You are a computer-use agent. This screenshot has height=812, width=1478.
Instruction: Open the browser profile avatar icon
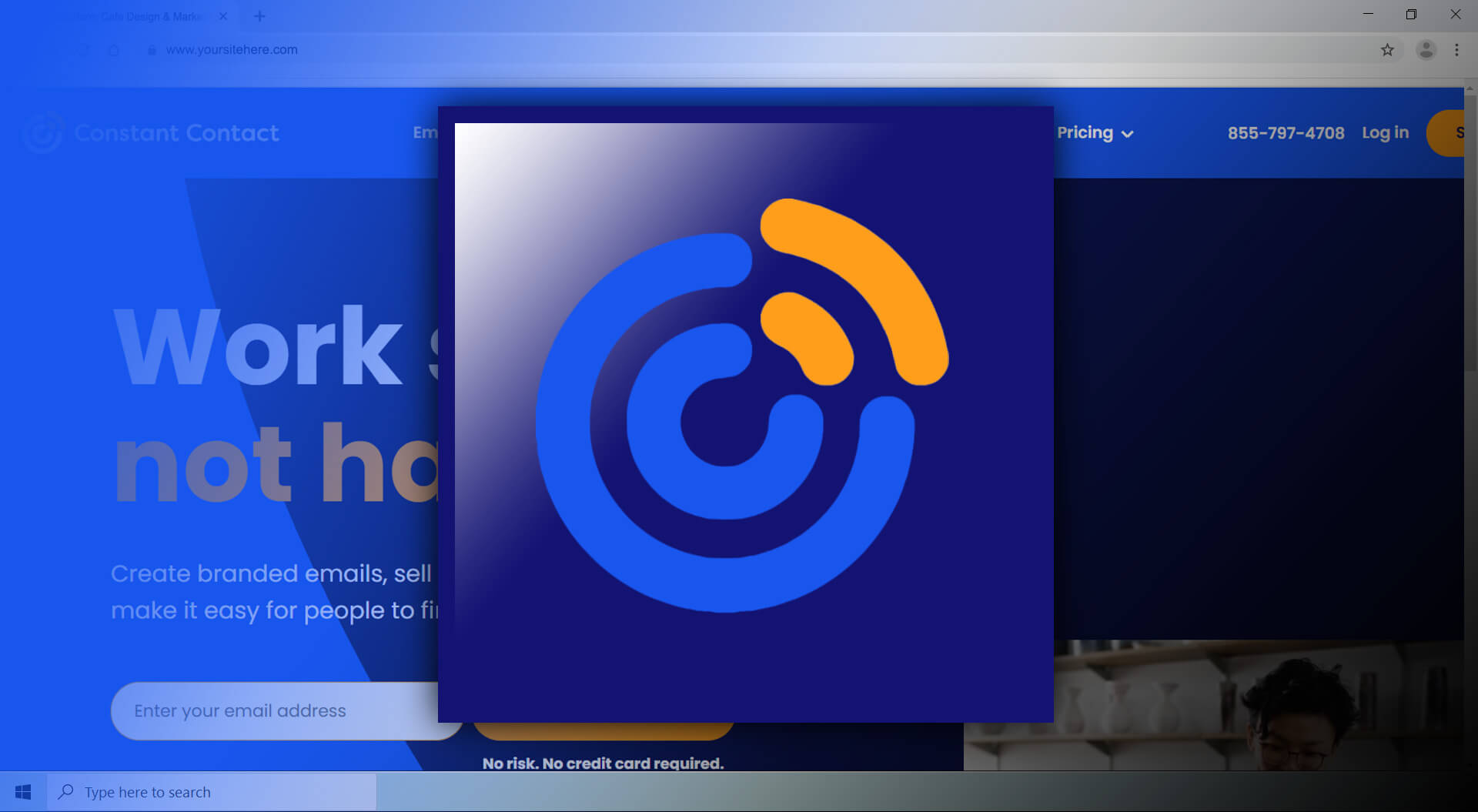click(1426, 50)
